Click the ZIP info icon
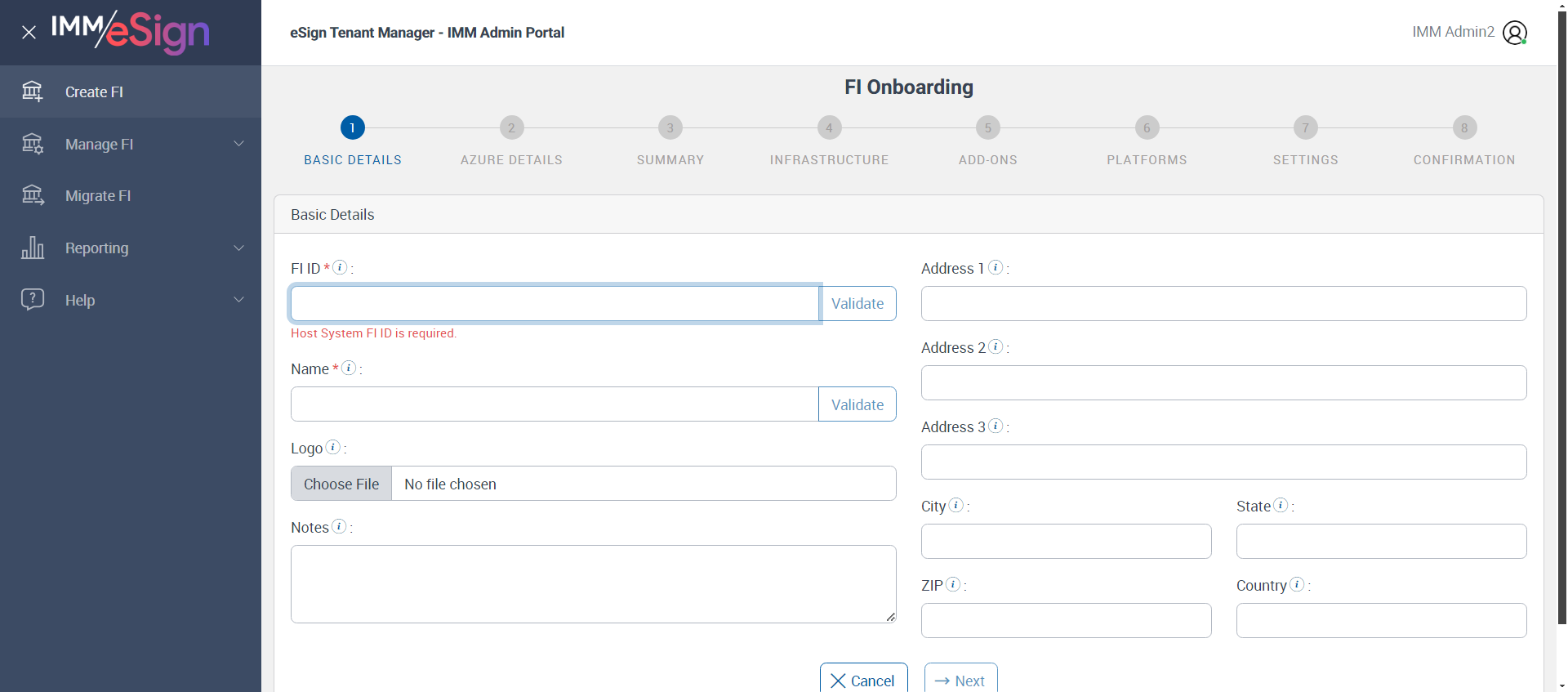Viewport: 1568px width, 692px height. tap(953, 584)
